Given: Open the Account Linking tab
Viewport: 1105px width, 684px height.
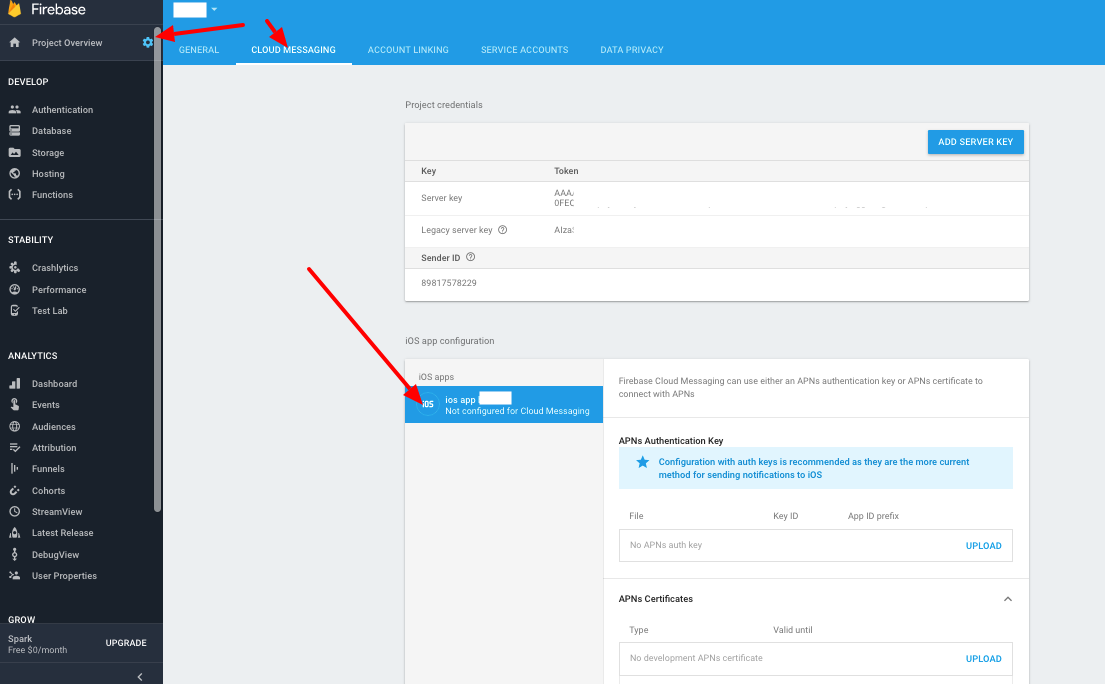Looking at the screenshot, I should (x=408, y=49).
